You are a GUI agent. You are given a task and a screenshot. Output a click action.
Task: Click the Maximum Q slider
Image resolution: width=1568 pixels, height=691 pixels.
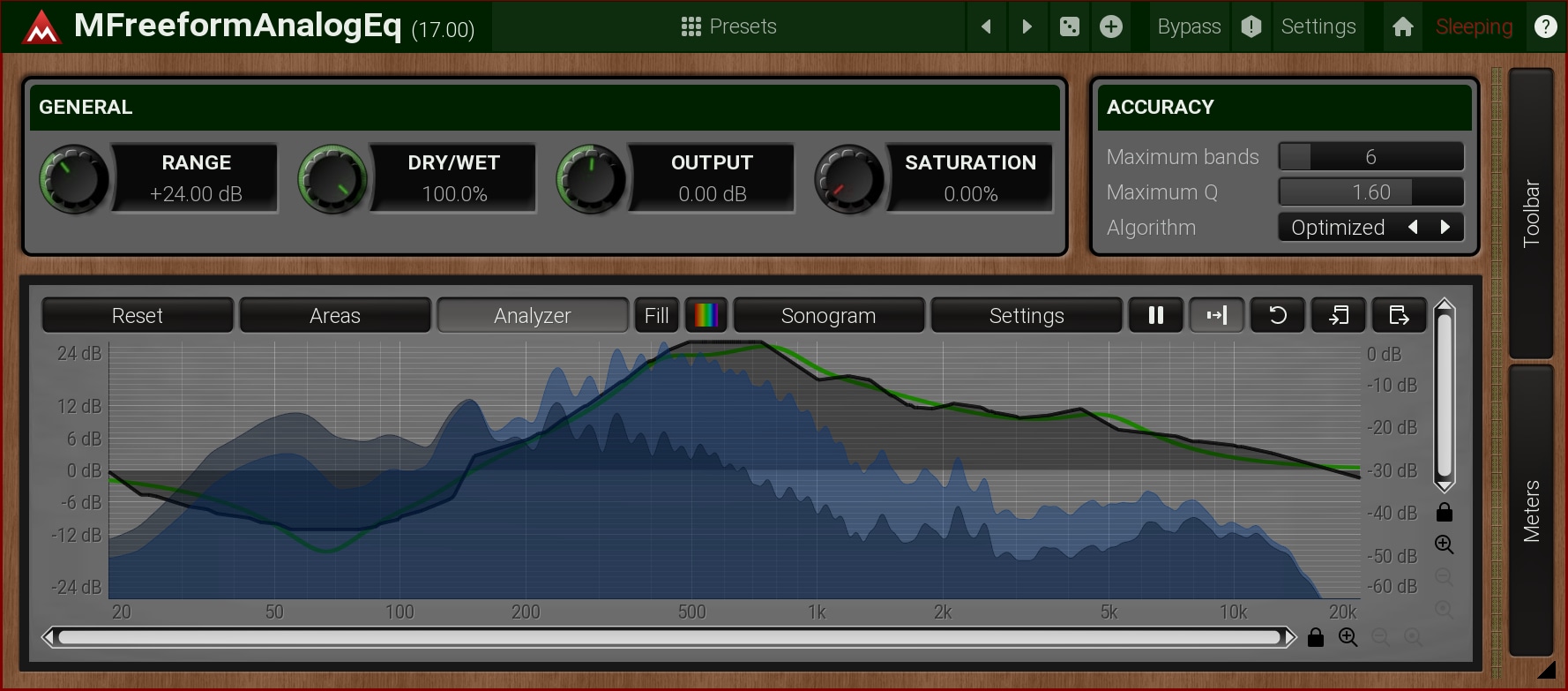(x=1370, y=192)
